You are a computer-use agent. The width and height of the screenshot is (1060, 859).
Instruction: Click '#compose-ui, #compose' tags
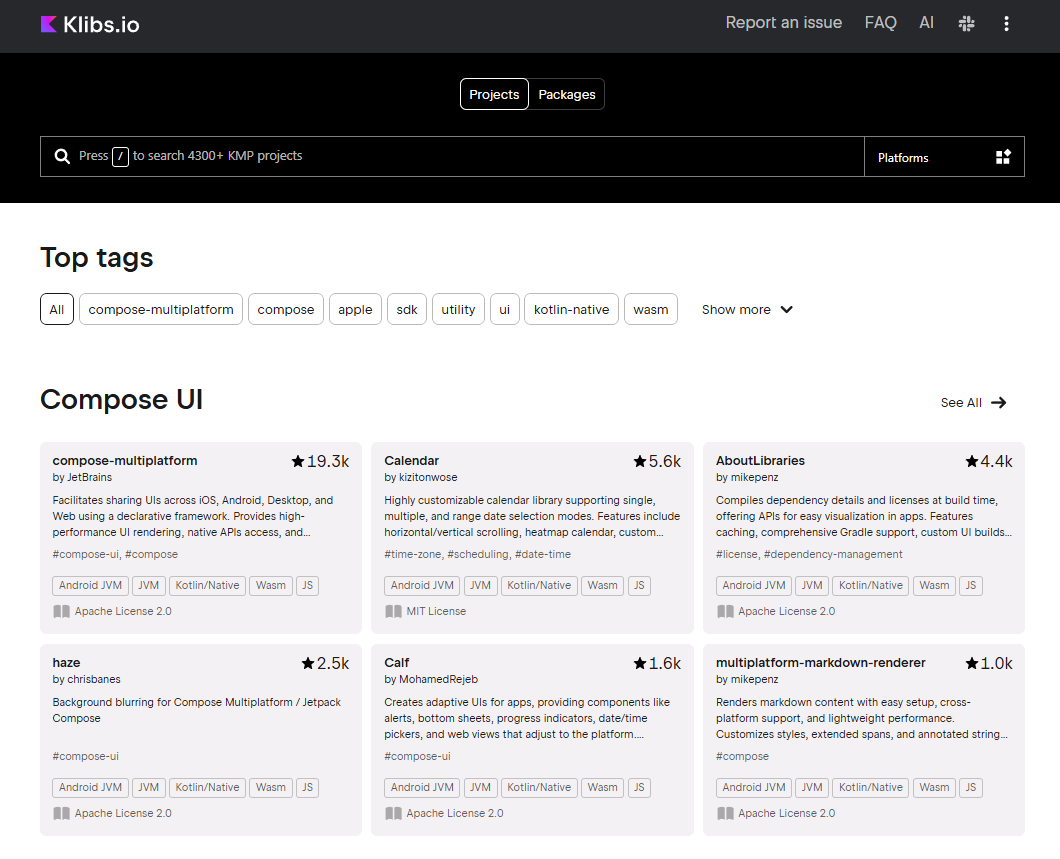pyautogui.click(x=115, y=555)
